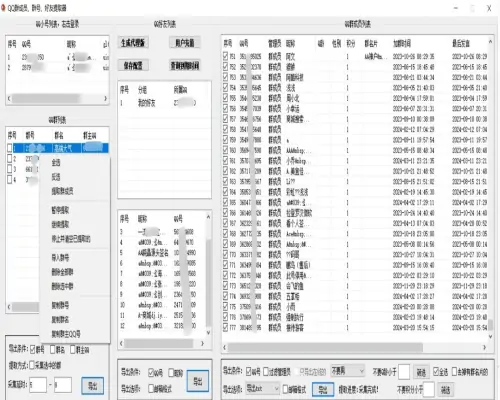Click 导出 button in group list panel
The image size is (500, 400).
[92, 386]
